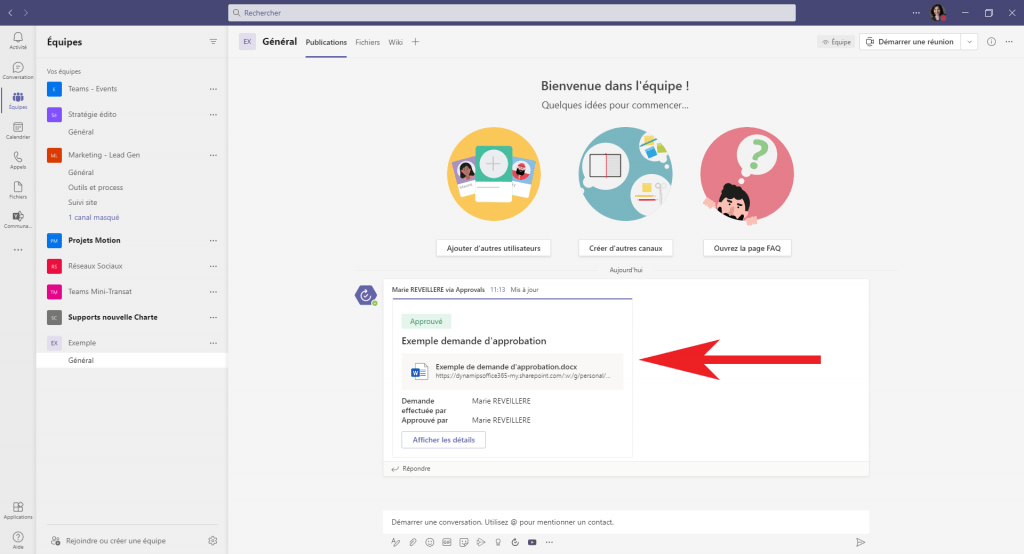Open Exemple de demande d'approbation.docx attachment
Viewport: 1024px width, 554px height.
click(513, 371)
